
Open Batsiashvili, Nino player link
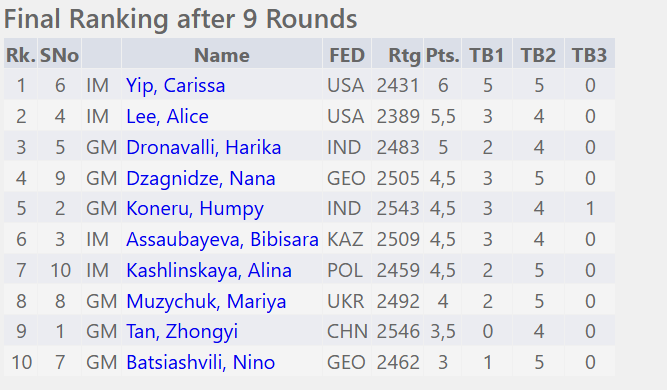point(200,362)
